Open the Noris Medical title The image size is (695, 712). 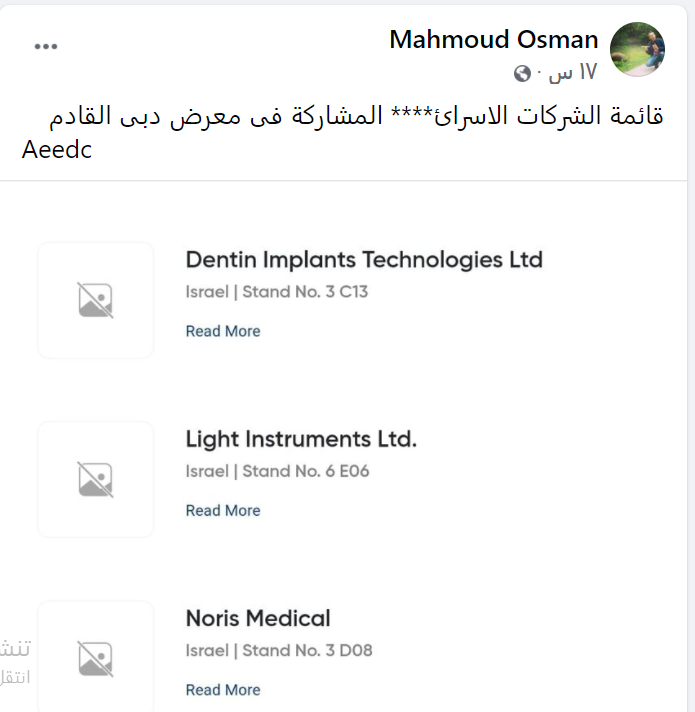point(258,618)
